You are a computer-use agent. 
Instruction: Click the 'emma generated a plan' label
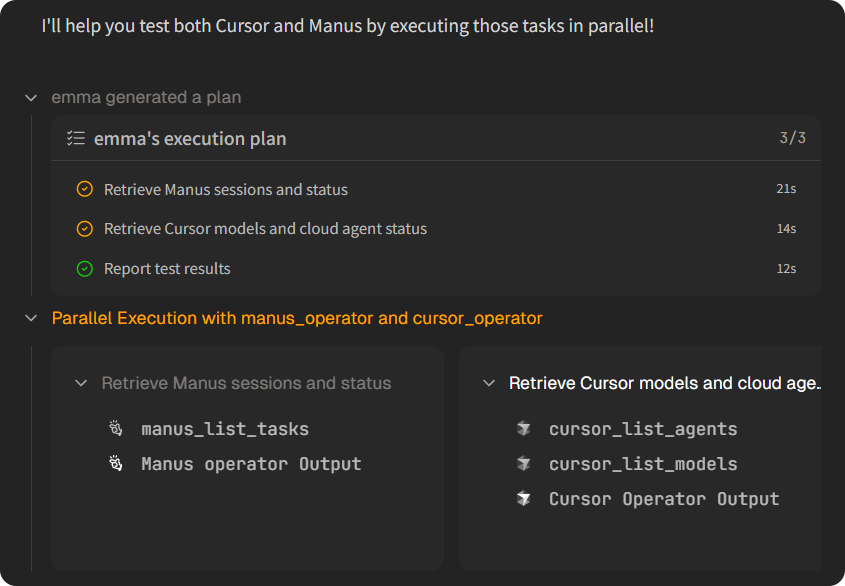[x=146, y=98]
